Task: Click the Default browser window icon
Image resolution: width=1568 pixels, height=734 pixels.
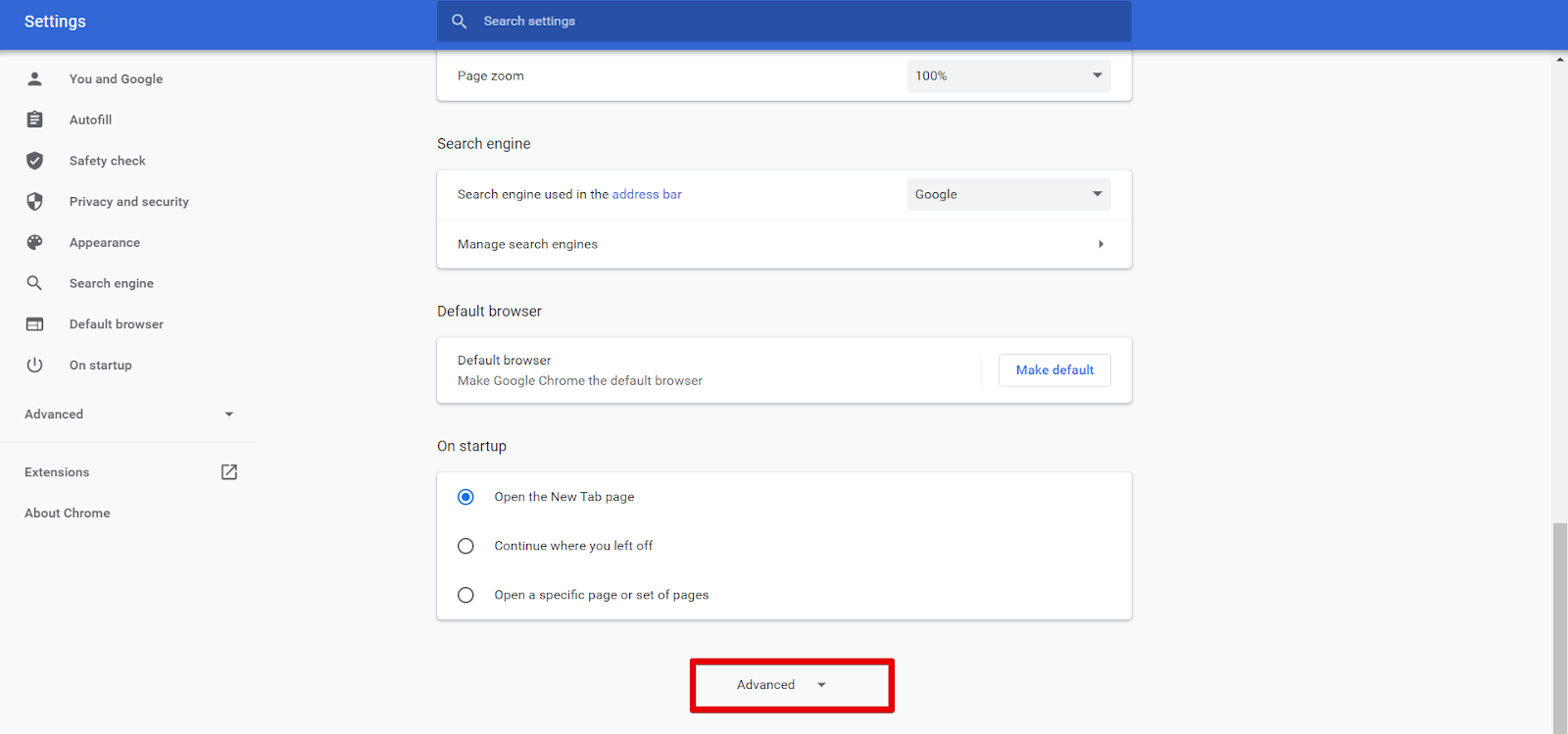Action: 34,324
